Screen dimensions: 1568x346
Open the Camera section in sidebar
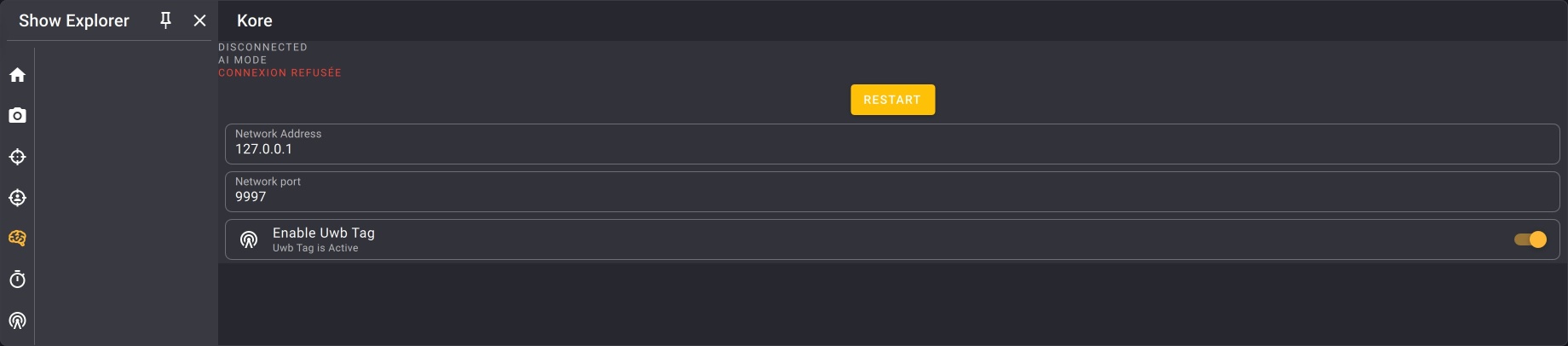pyautogui.click(x=17, y=116)
